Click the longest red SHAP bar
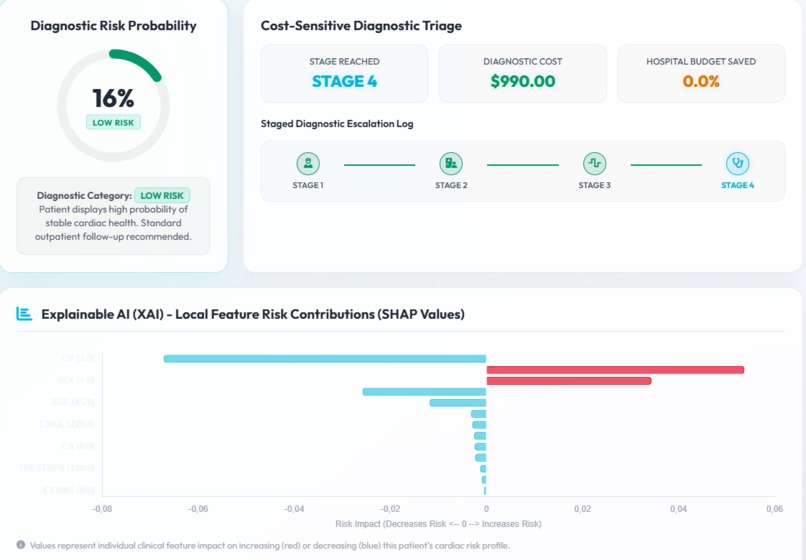The height and width of the screenshot is (560, 806). tap(615, 370)
